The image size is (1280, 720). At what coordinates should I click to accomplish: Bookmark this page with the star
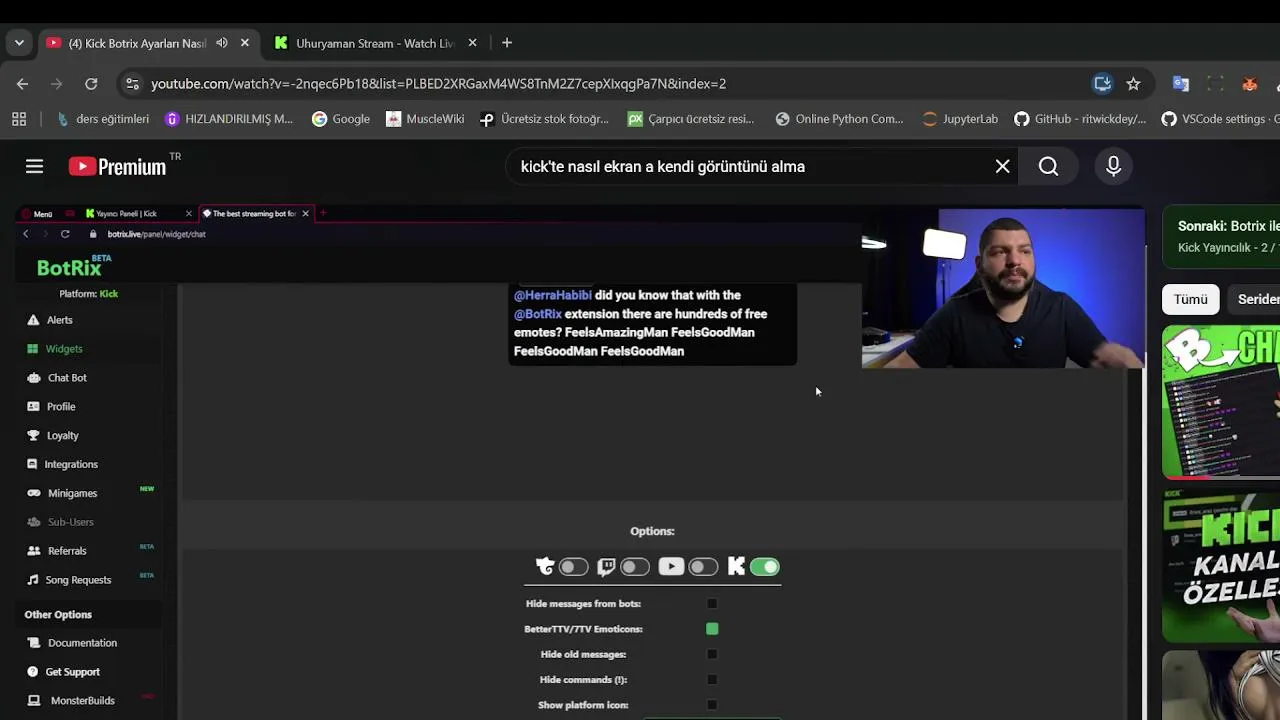click(1133, 84)
